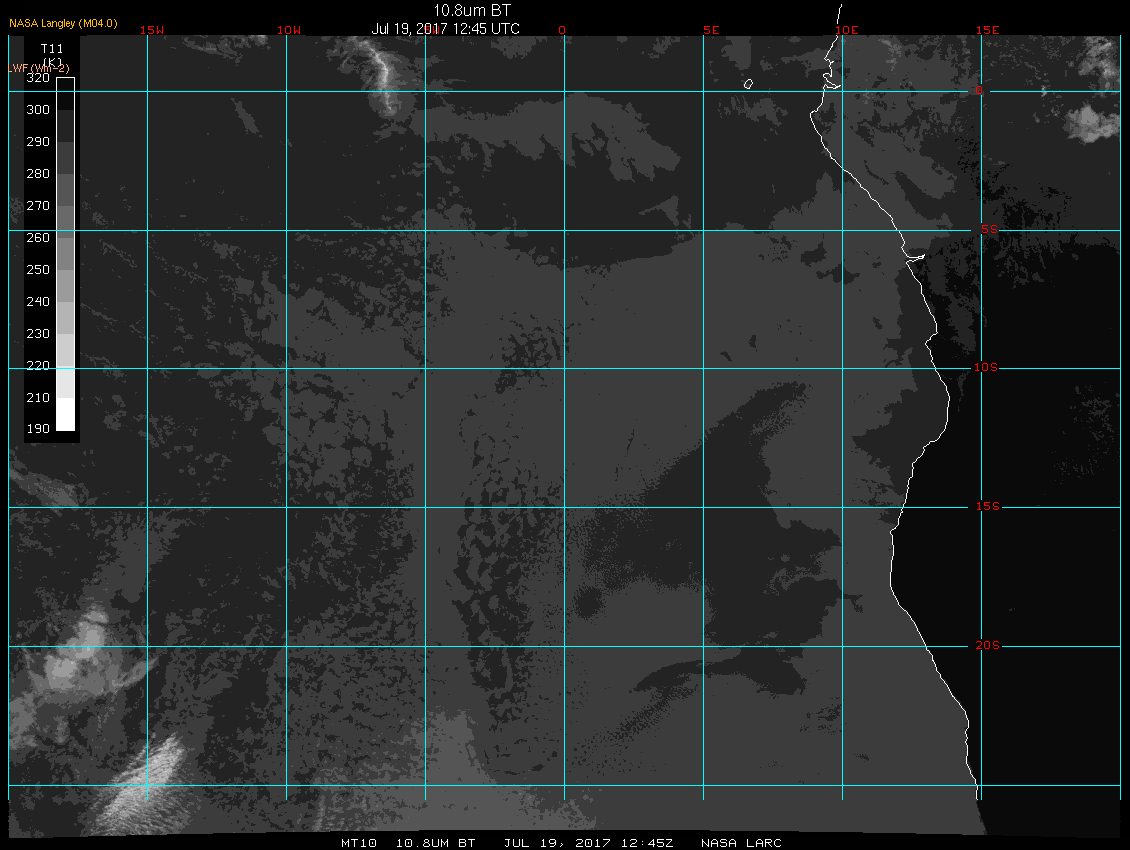The height and width of the screenshot is (850, 1130).
Task: Click the 10E longitude label
Action: pyautogui.click(x=847, y=30)
